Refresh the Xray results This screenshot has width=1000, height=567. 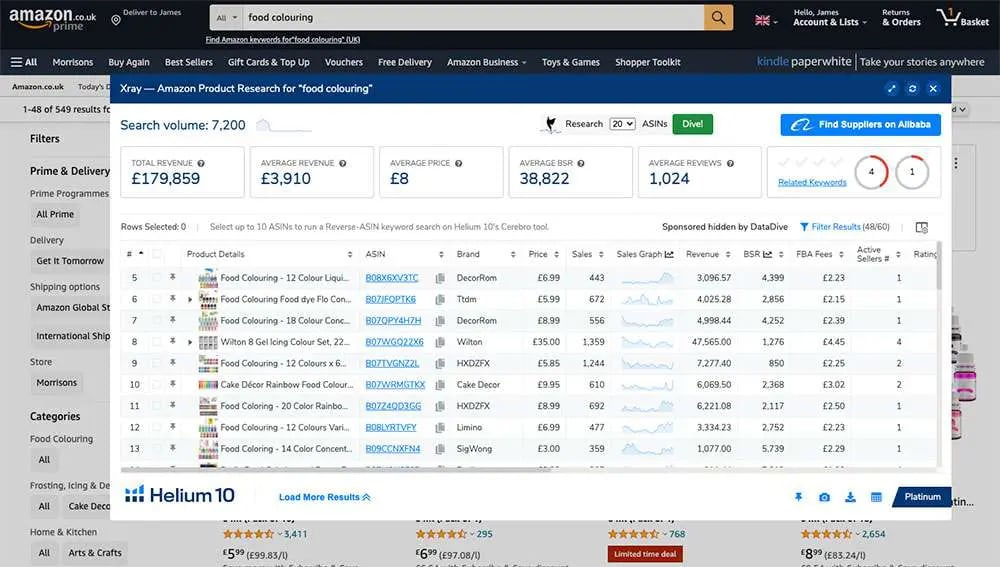[912, 89]
